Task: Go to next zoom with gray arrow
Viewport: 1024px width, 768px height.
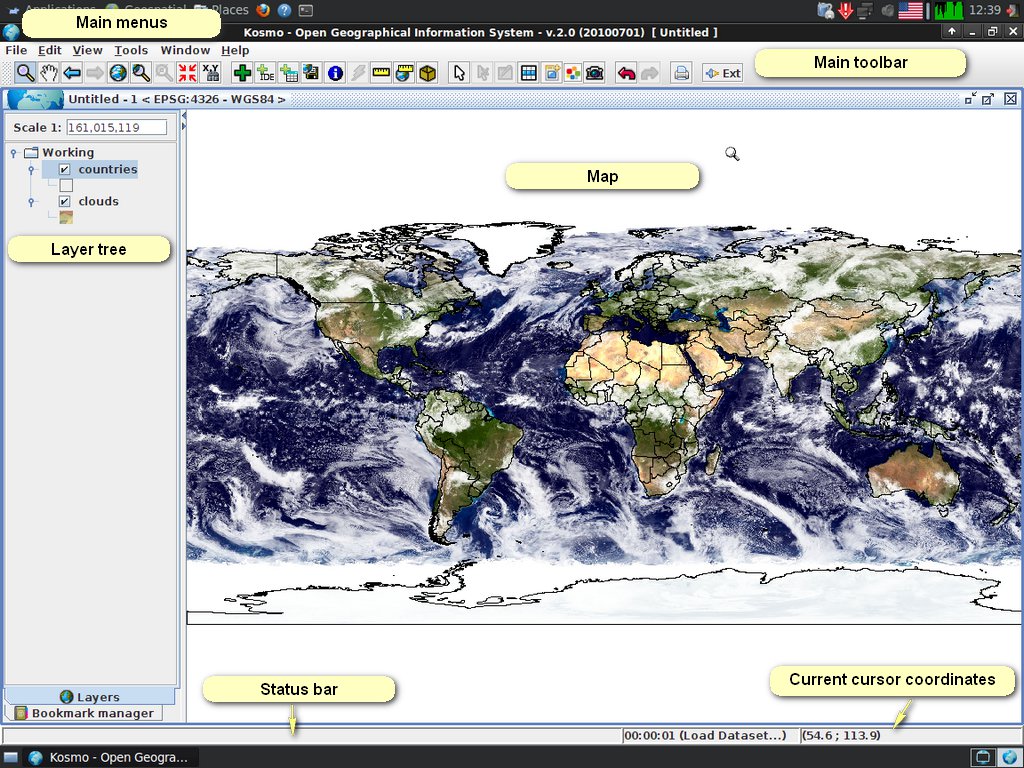Action: [x=95, y=72]
